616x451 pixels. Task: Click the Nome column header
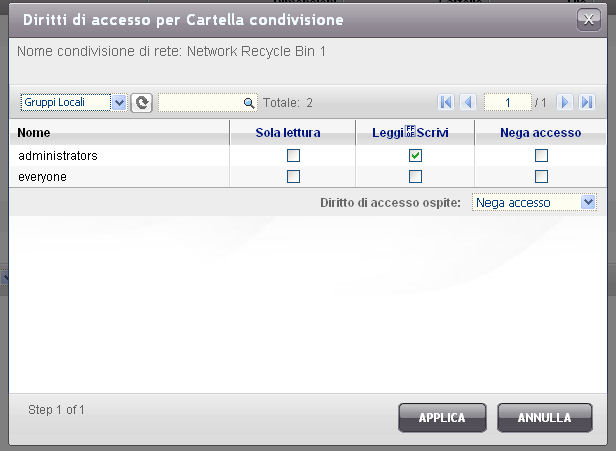tap(34, 133)
